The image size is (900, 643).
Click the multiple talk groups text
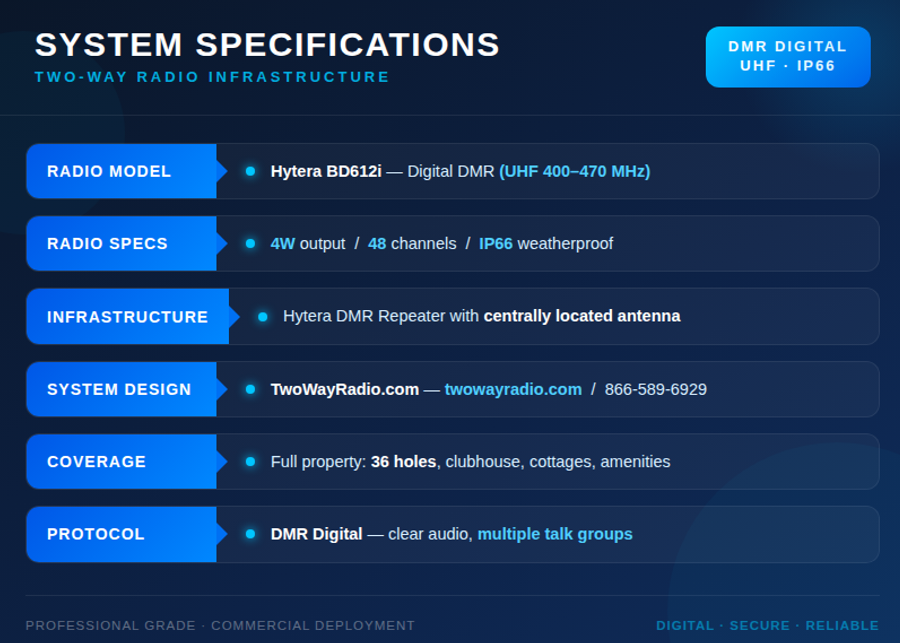(x=555, y=534)
